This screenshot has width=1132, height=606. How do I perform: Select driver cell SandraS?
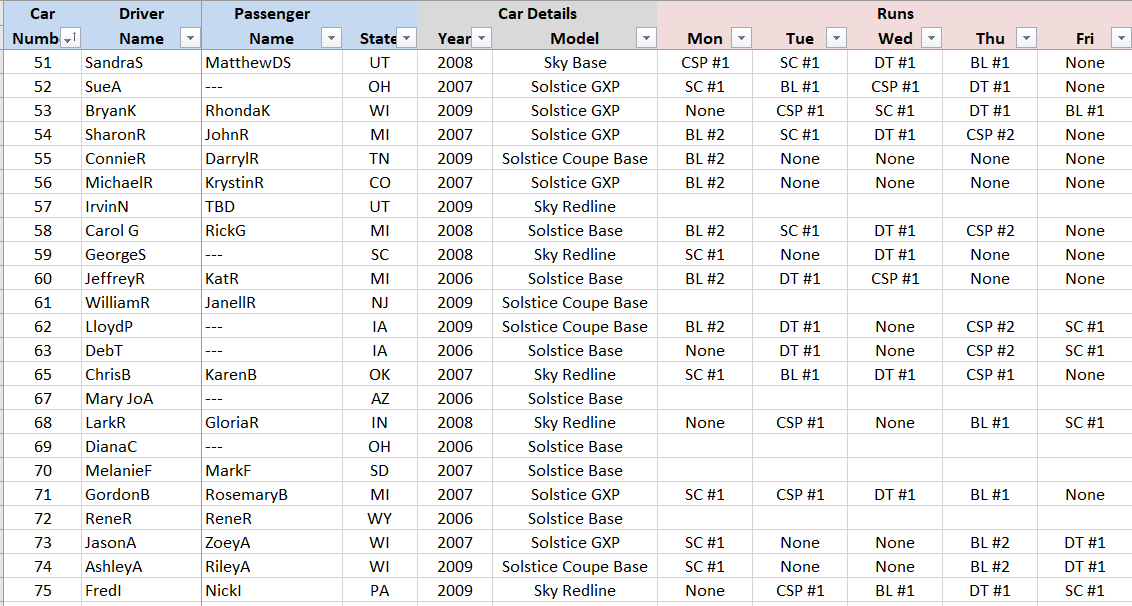click(142, 63)
